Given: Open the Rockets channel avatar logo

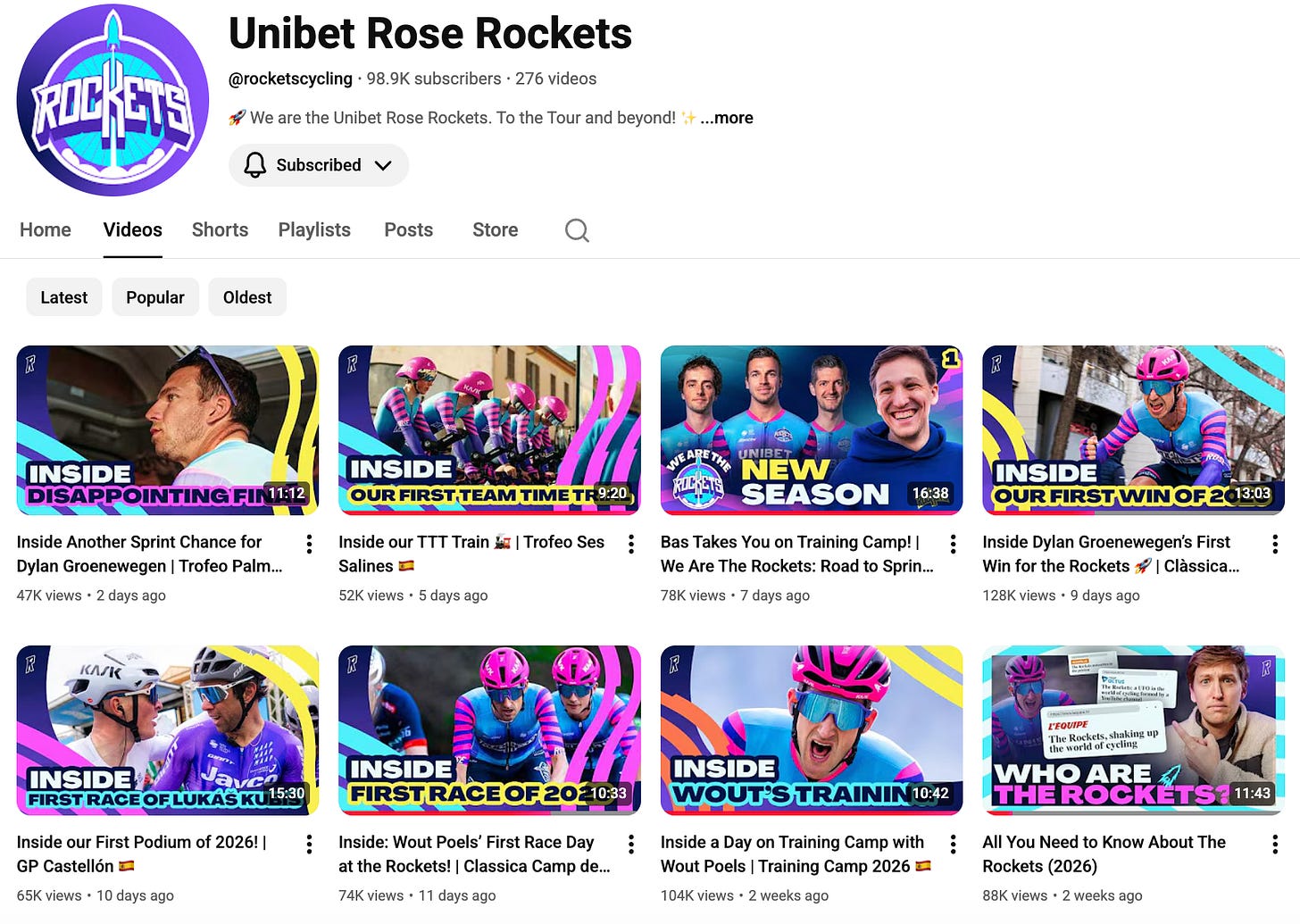Looking at the screenshot, I should coord(112,99).
